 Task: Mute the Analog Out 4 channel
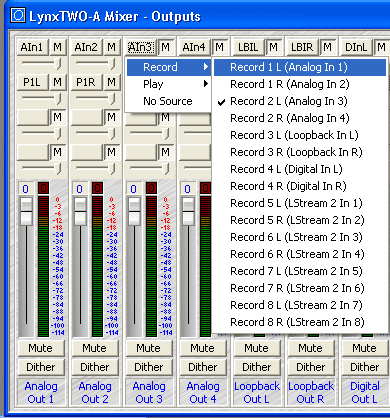click(x=203, y=348)
